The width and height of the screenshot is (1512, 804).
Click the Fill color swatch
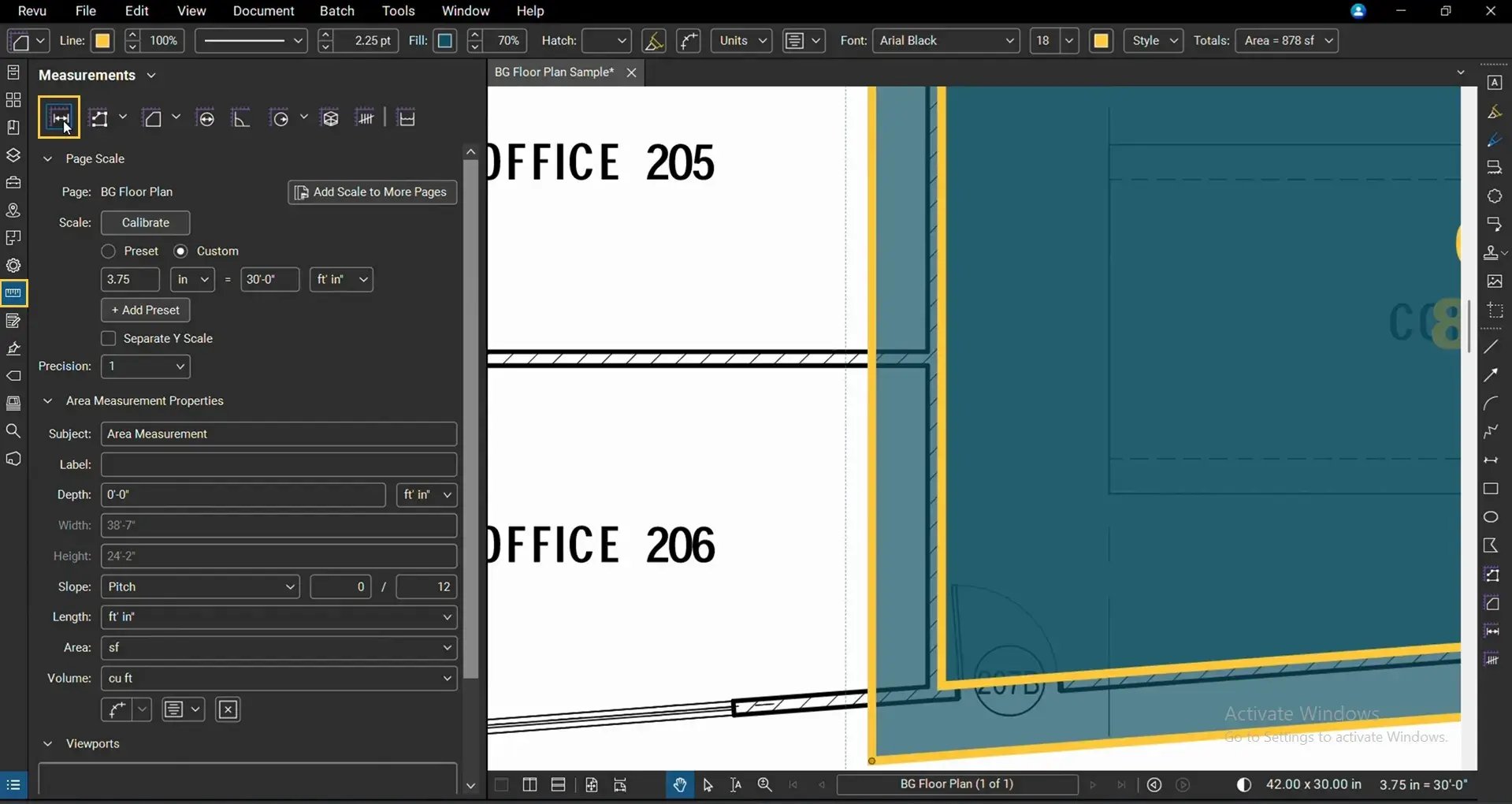[x=445, y=41]
